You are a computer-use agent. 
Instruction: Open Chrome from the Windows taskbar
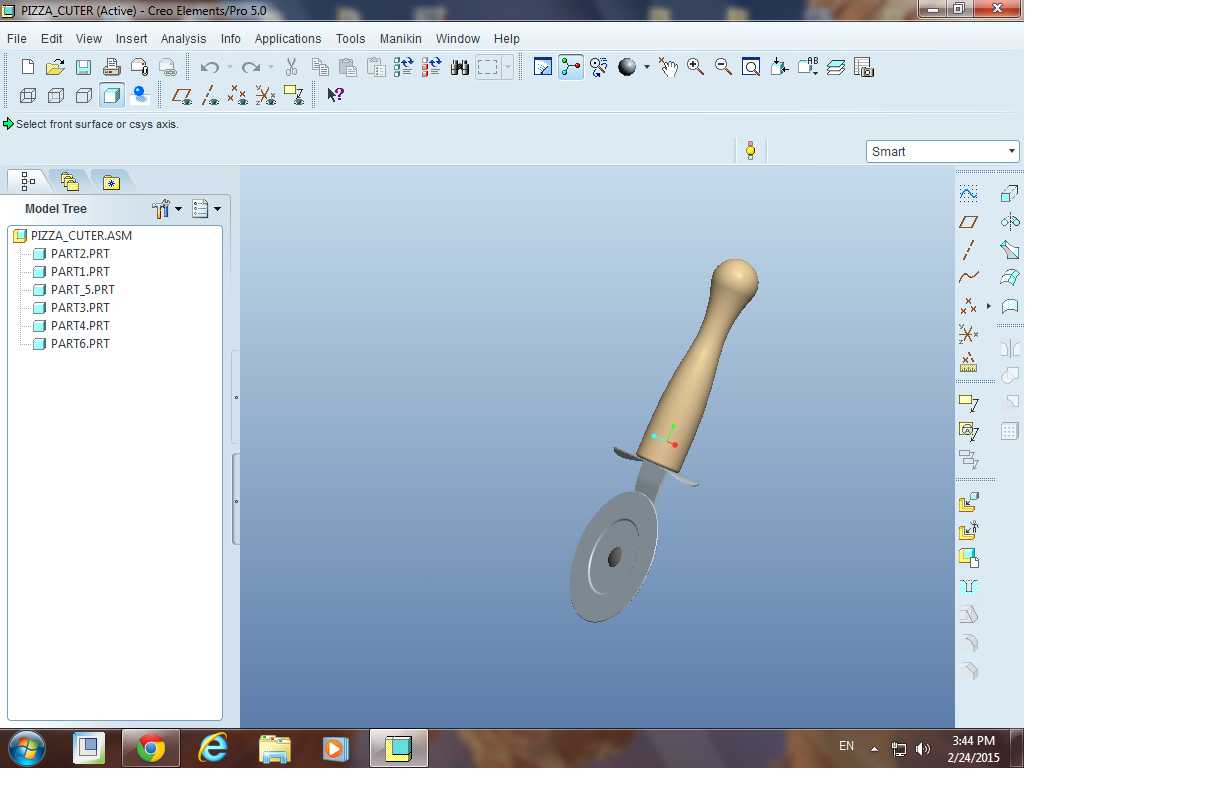pos(151,748)
